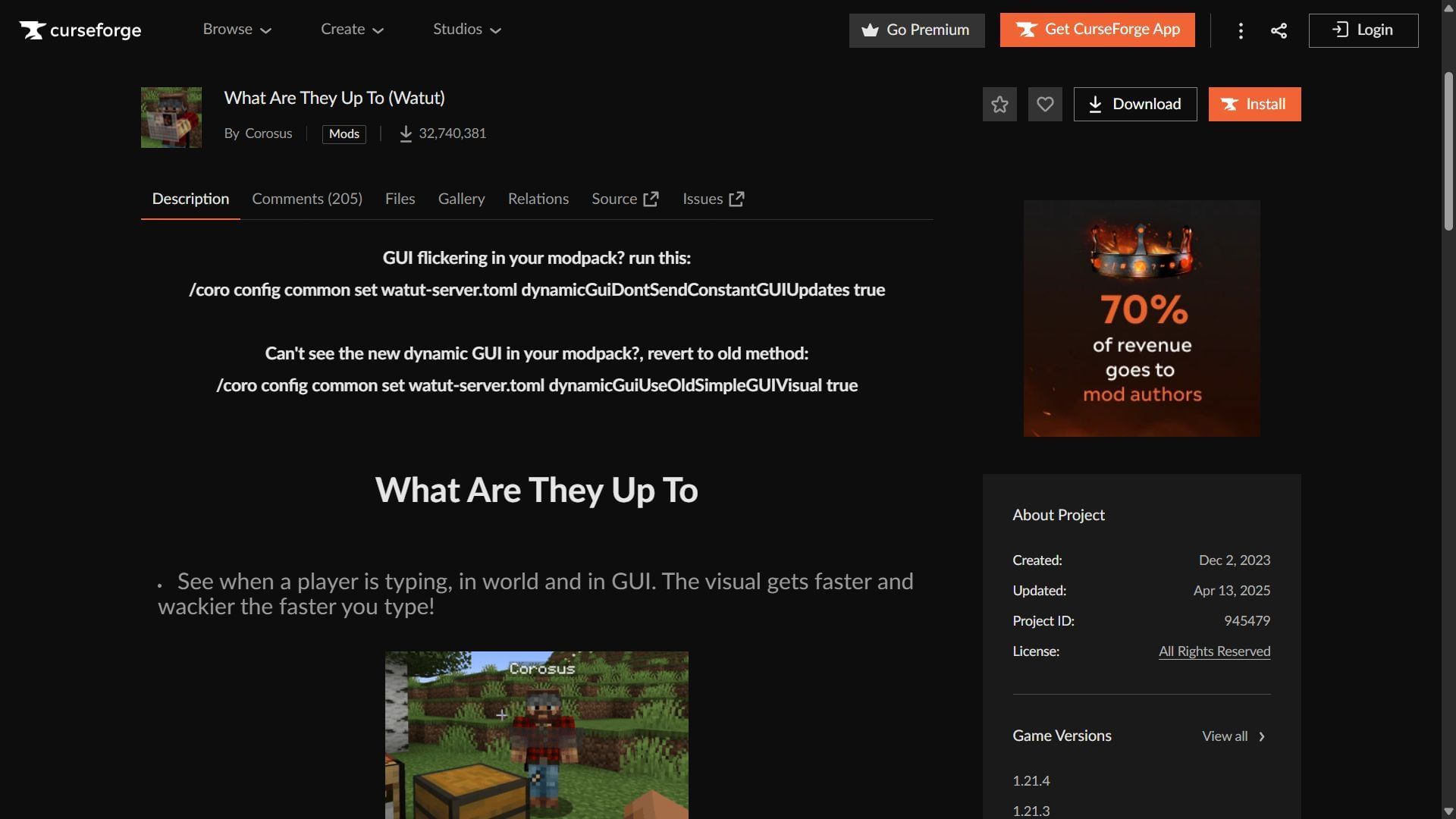Switch to the Comments (205) tab

306,199
